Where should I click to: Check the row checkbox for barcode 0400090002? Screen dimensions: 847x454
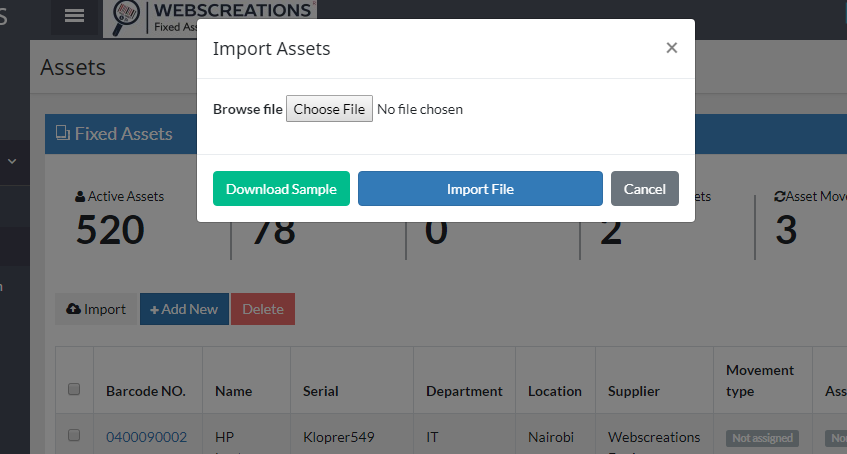coord(74,435)
